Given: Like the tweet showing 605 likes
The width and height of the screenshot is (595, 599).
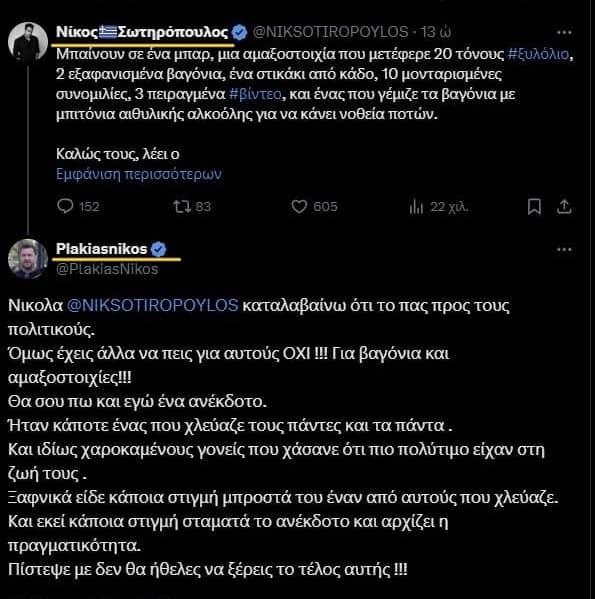Looking at the screenshot, I should click(x=299, y=207).
